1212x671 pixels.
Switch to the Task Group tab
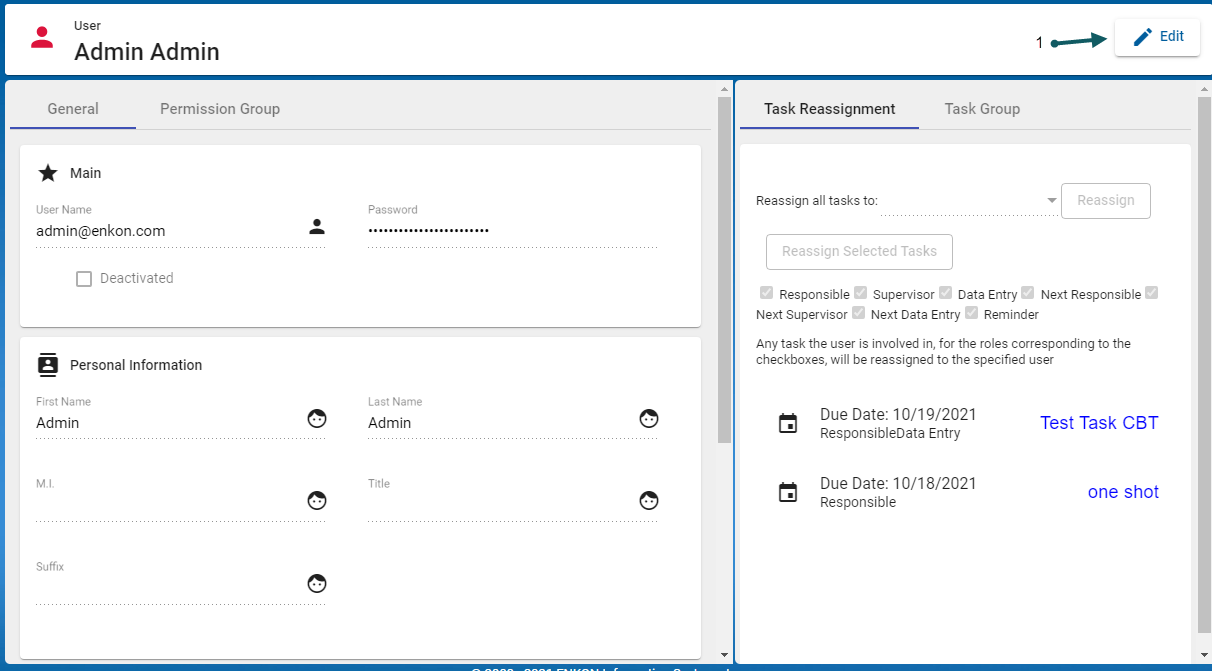coord(982,109)
